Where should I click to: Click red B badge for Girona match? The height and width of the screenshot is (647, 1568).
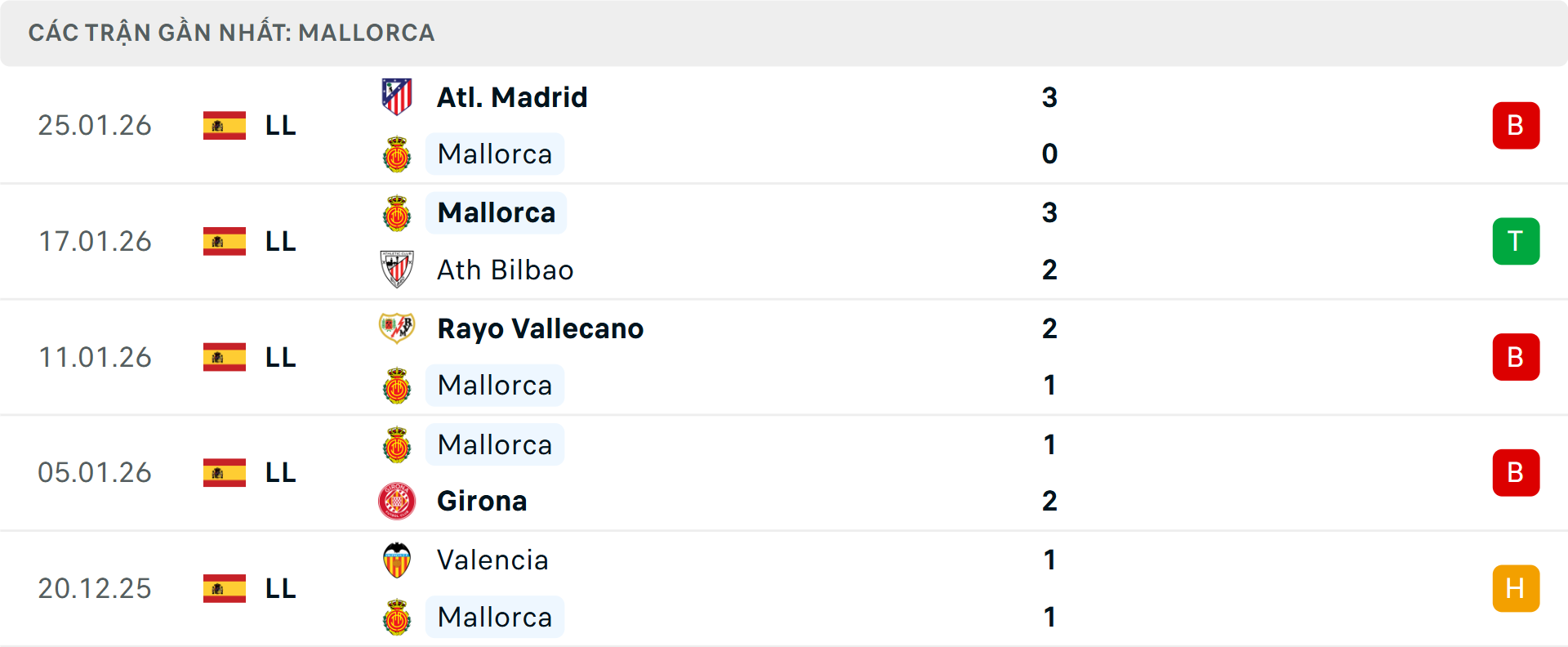point(1515,473)
